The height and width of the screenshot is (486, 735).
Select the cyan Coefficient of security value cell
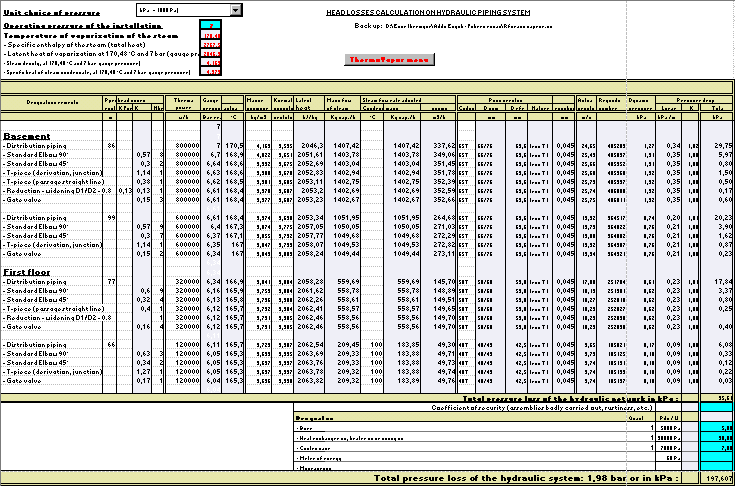tap(716, 407)
